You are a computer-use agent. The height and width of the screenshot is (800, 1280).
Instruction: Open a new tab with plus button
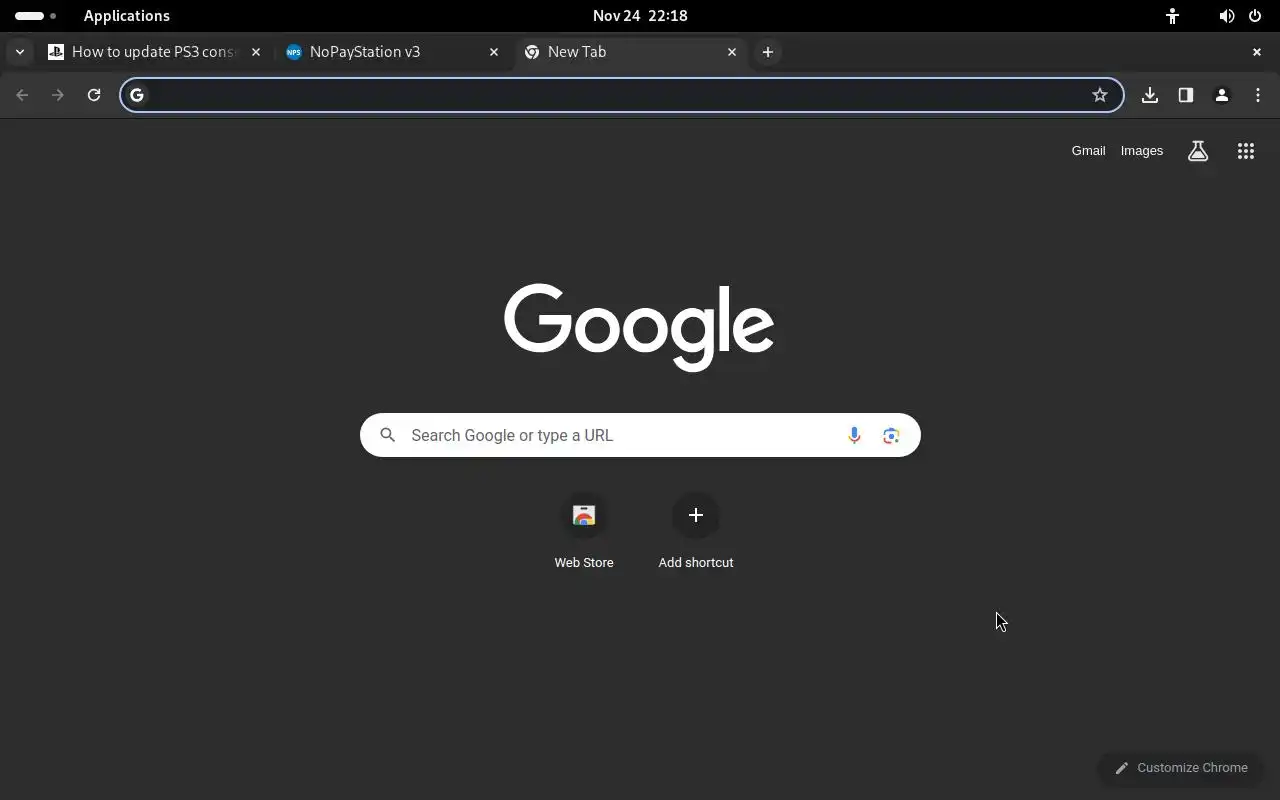768,52
